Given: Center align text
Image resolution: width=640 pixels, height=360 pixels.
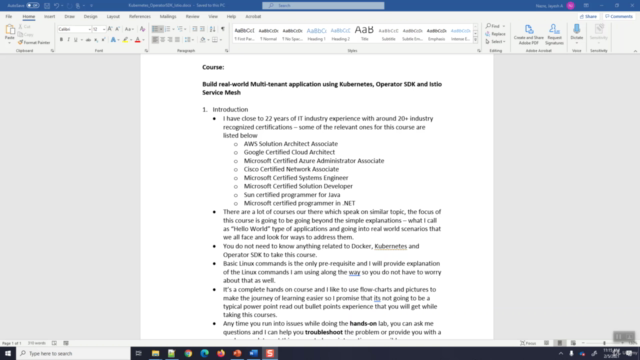Looking at the screenshot, I should 162,40.
